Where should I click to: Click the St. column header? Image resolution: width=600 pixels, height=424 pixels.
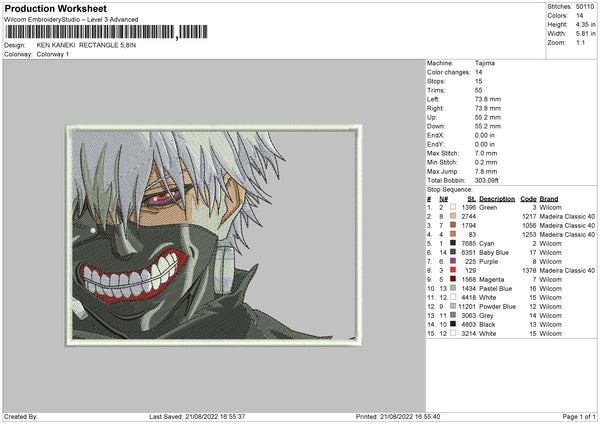pos(471,199)
